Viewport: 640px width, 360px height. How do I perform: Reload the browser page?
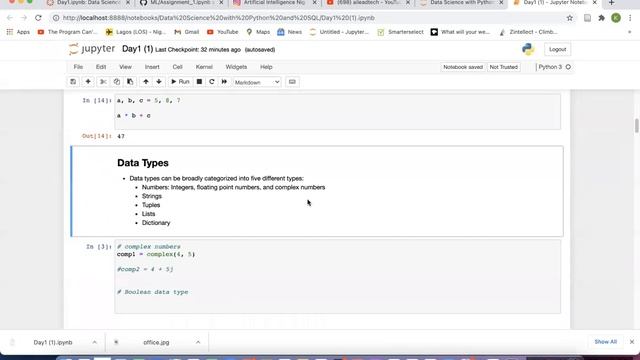38,18
